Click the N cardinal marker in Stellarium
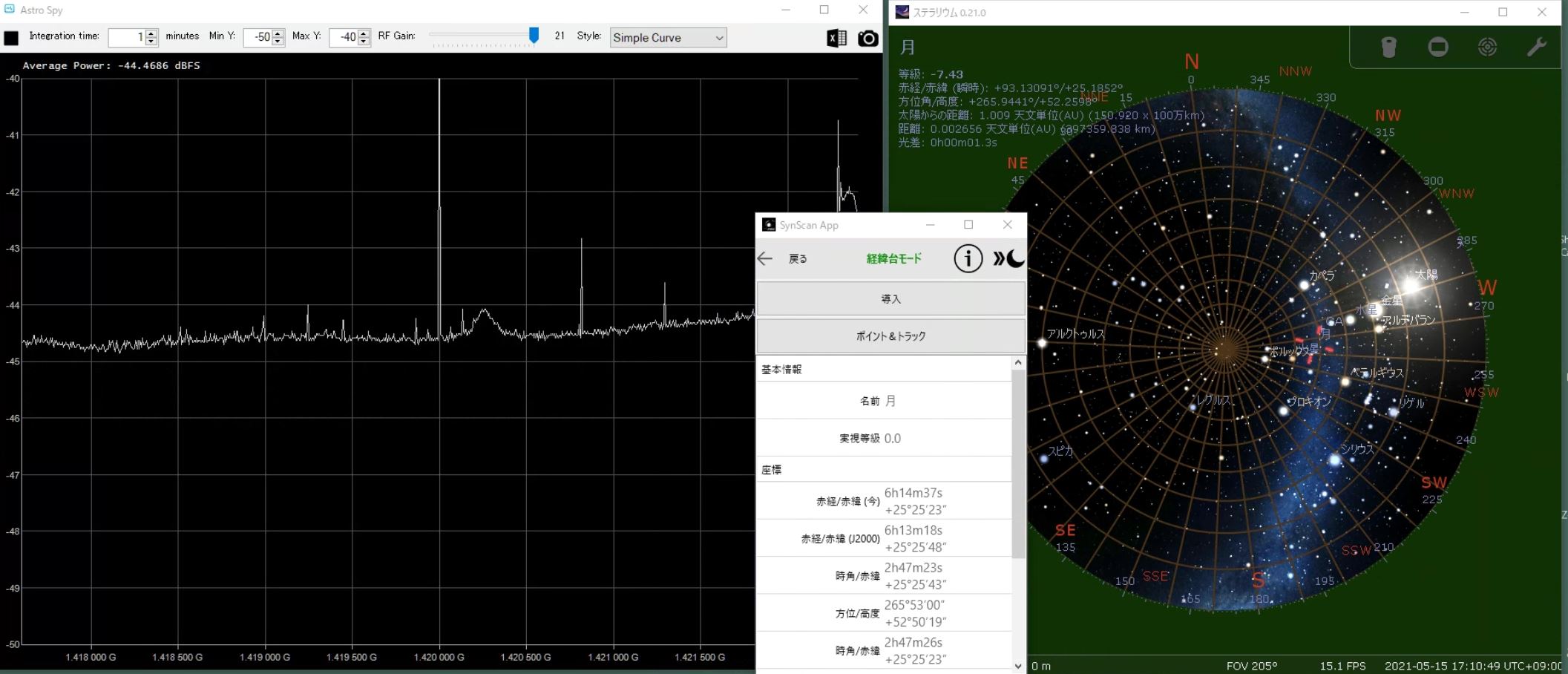The width and height of the screenshot is (1568, 674). [1192, 62]
